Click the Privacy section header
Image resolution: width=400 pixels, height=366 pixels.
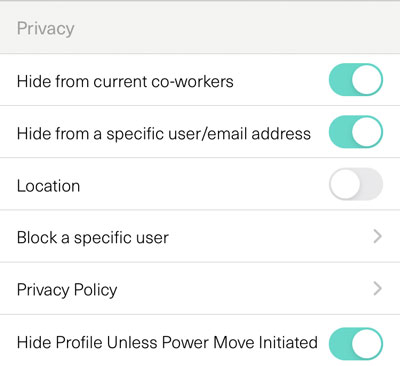click(46, 29)
